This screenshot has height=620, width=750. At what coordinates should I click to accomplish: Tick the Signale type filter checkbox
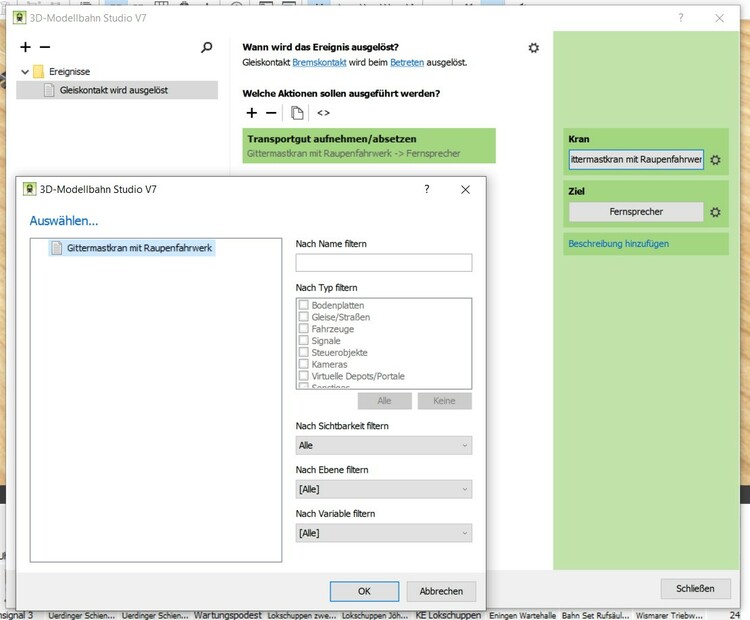[303, 340]
